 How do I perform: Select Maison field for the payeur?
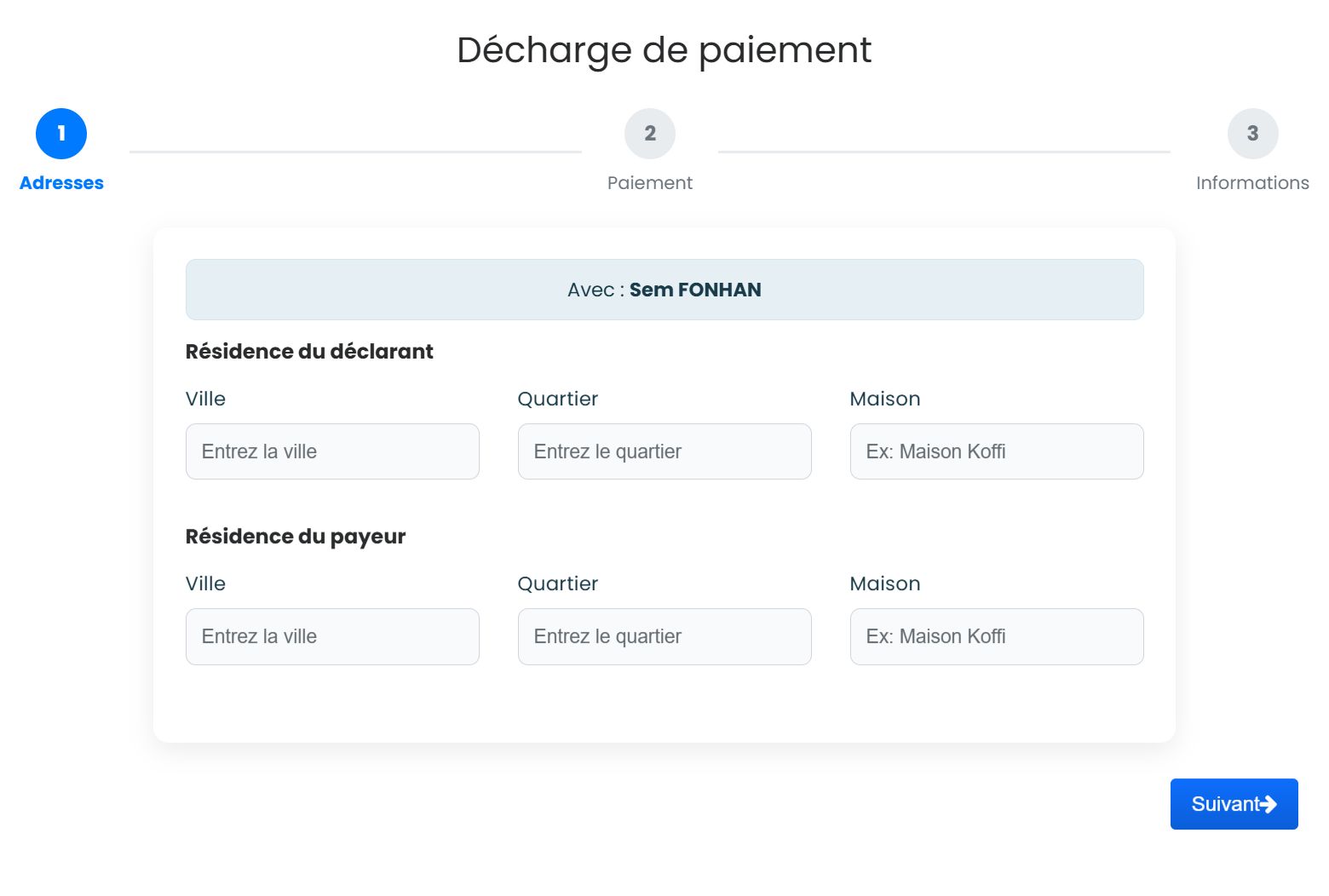[x=997, y=636]
